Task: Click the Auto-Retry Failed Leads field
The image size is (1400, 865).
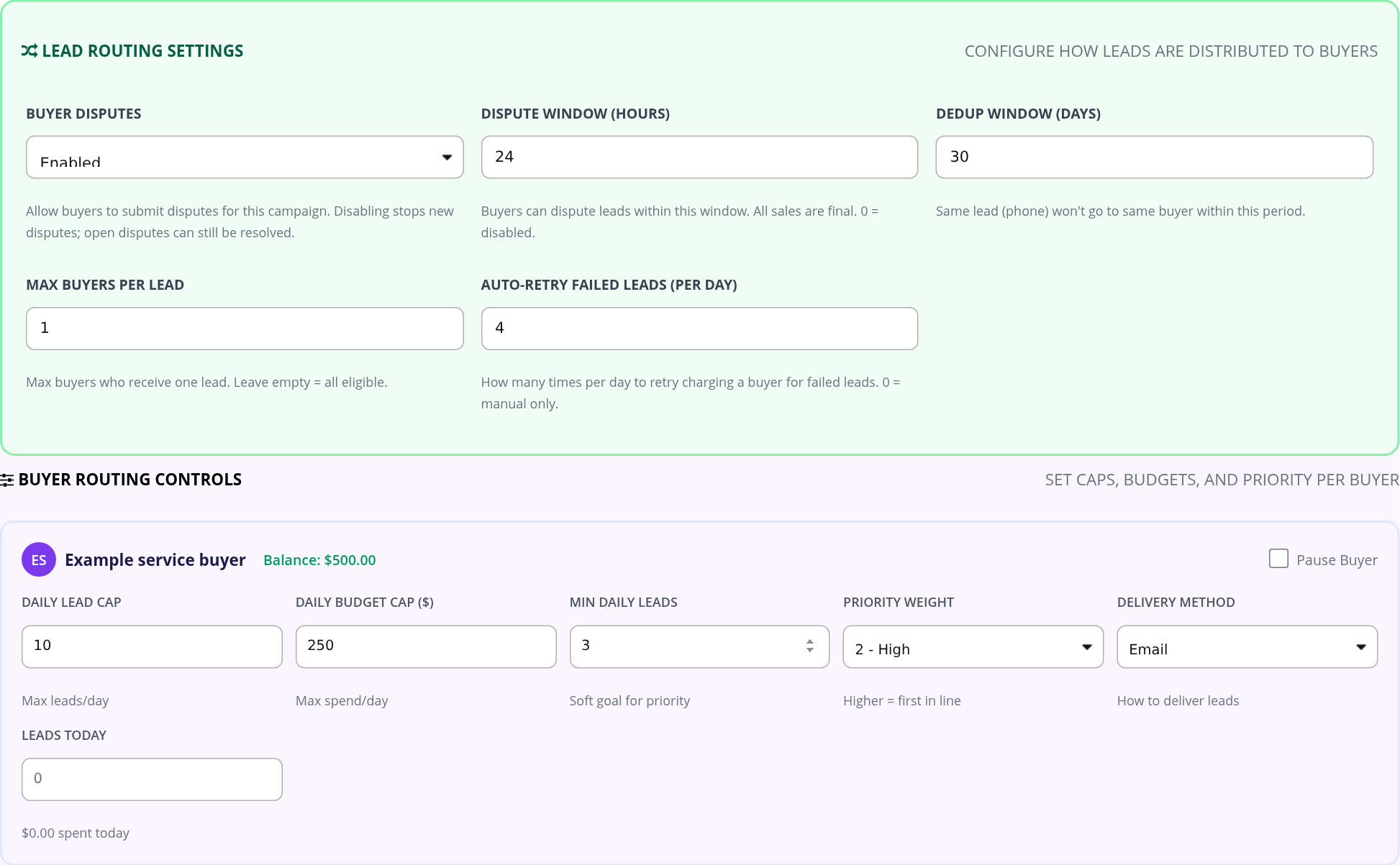Action: pyautogui.click(x=699, y=329)
